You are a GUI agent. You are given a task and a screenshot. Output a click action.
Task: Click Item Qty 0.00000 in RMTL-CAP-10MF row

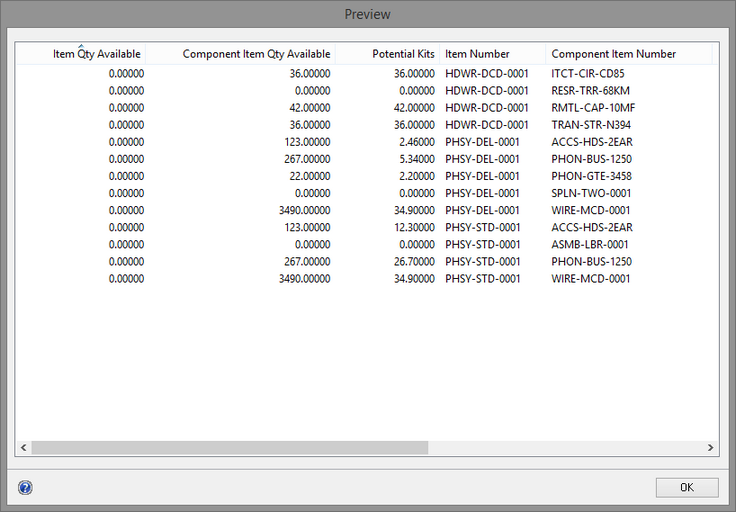pyautogui.click(x=126, y=108)
